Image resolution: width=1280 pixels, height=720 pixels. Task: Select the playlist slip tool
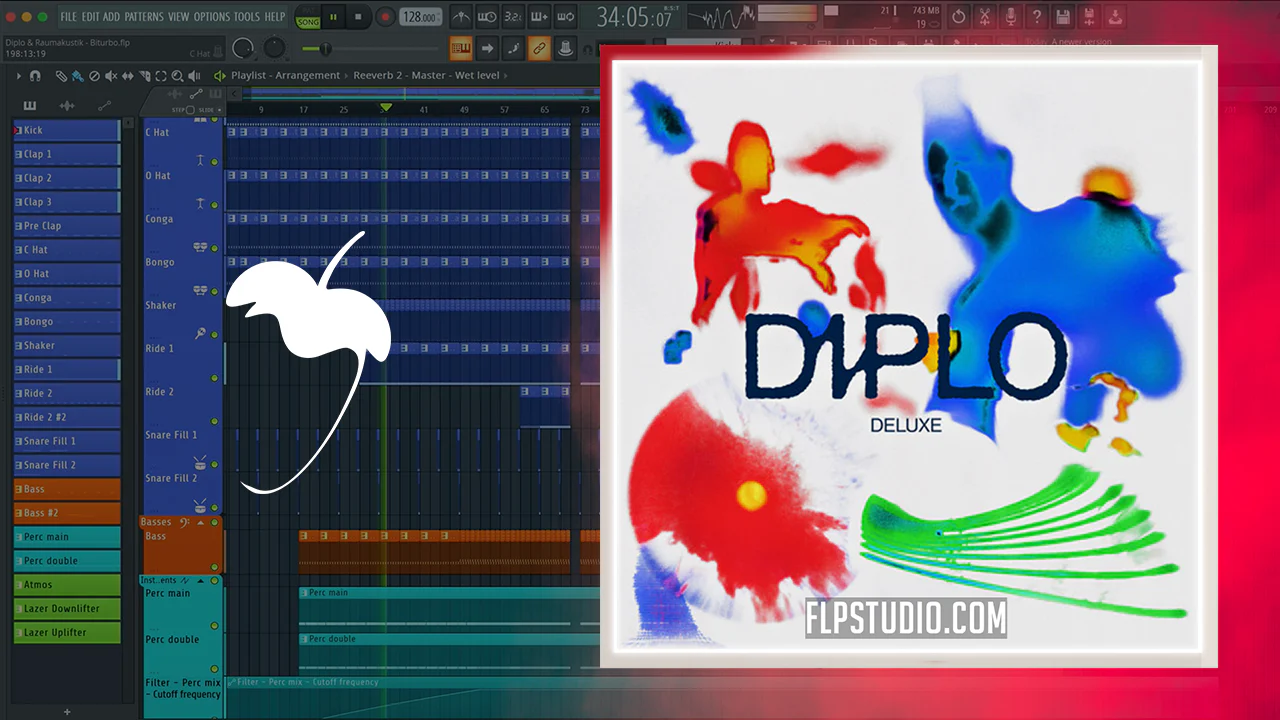pos(128,76)
